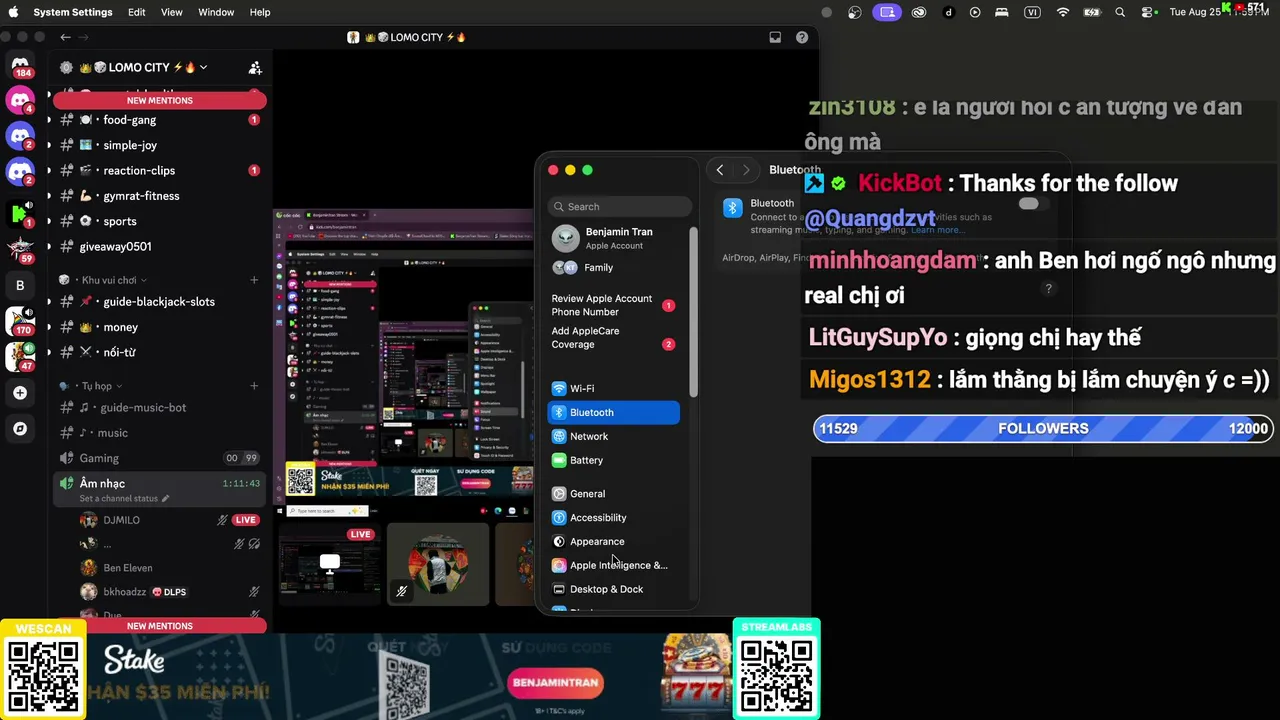Open Discord help question mark icon
The width and height of the screenshot is (1280, 720).
pyautogui.click(x=802, y=37)
